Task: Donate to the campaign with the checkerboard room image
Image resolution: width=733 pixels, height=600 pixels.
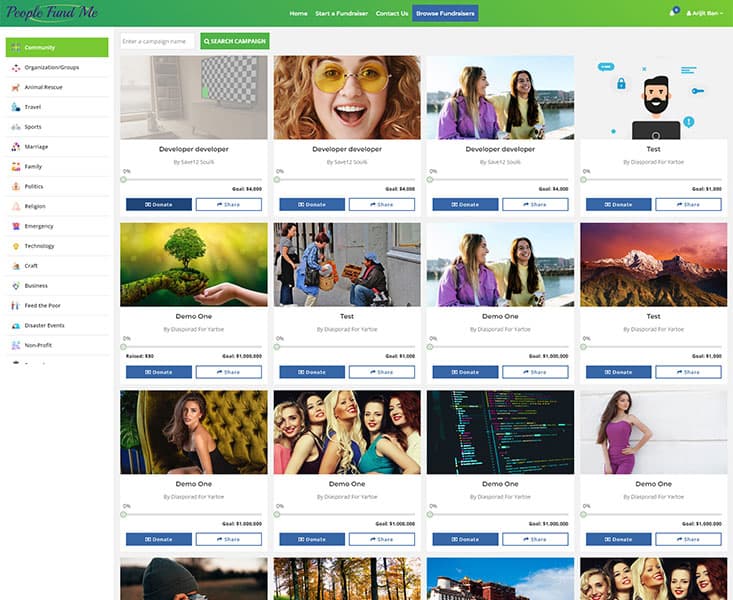Action: point(158,204)
